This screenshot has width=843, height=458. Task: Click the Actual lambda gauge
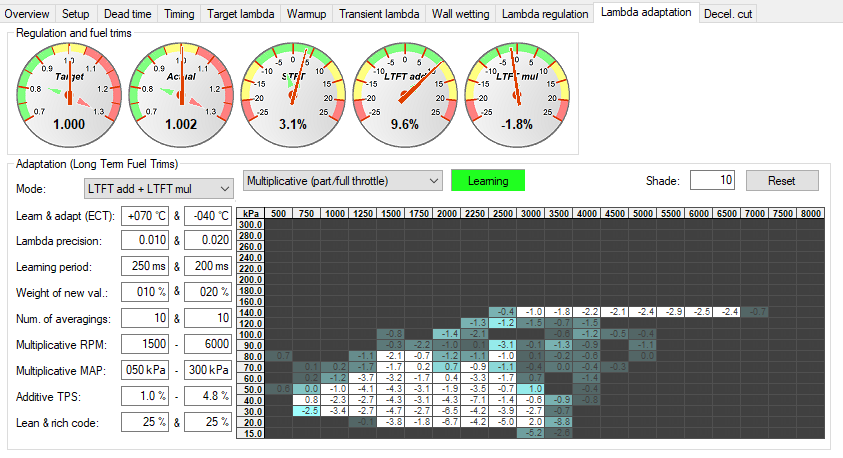click(181, 95)
